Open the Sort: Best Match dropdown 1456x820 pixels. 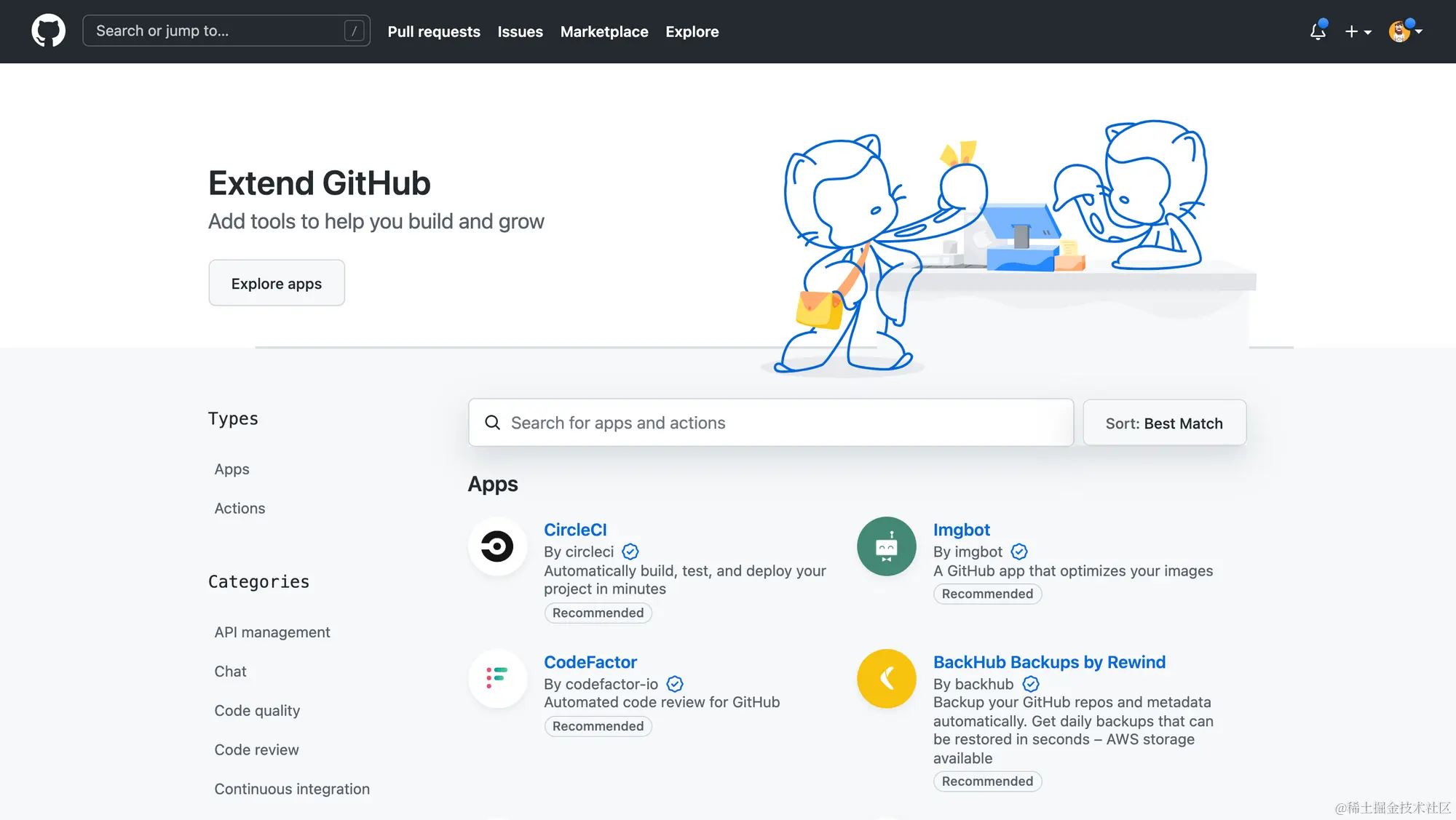coord(1164,423)
